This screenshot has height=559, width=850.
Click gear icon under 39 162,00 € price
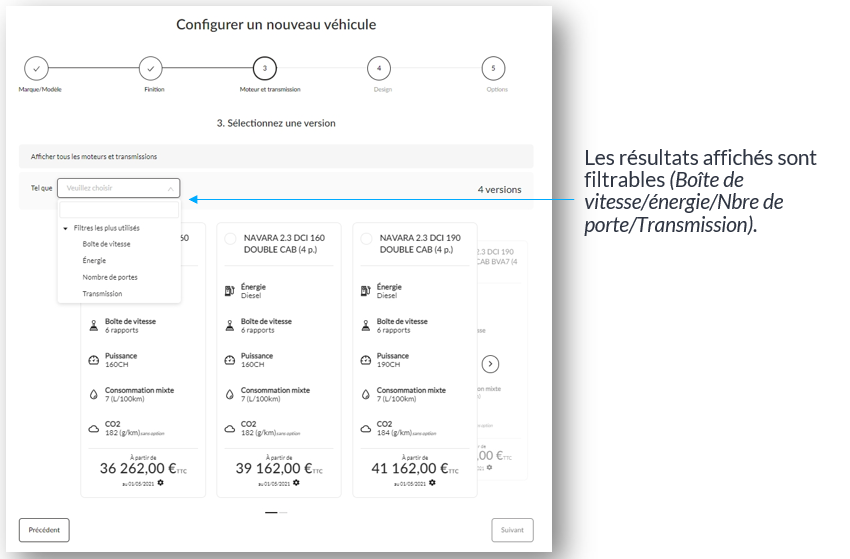[x=296, y=483]
